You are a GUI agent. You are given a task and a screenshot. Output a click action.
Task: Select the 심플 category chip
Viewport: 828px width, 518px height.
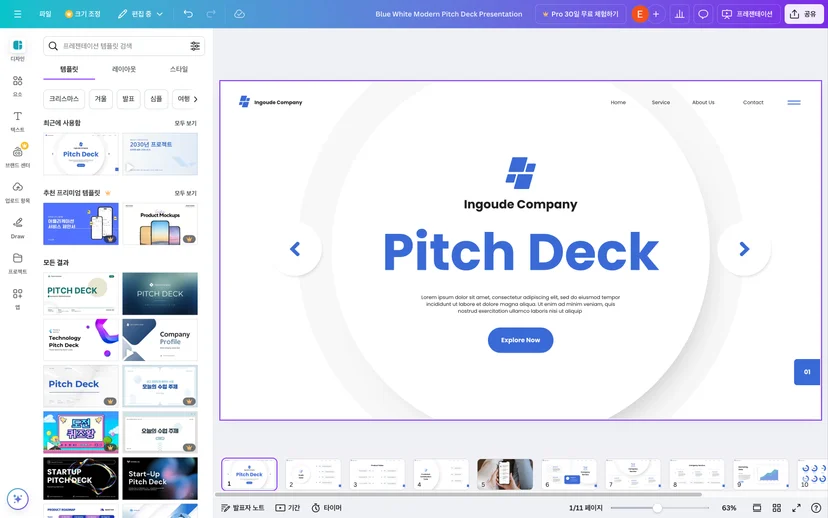(156, 99)
